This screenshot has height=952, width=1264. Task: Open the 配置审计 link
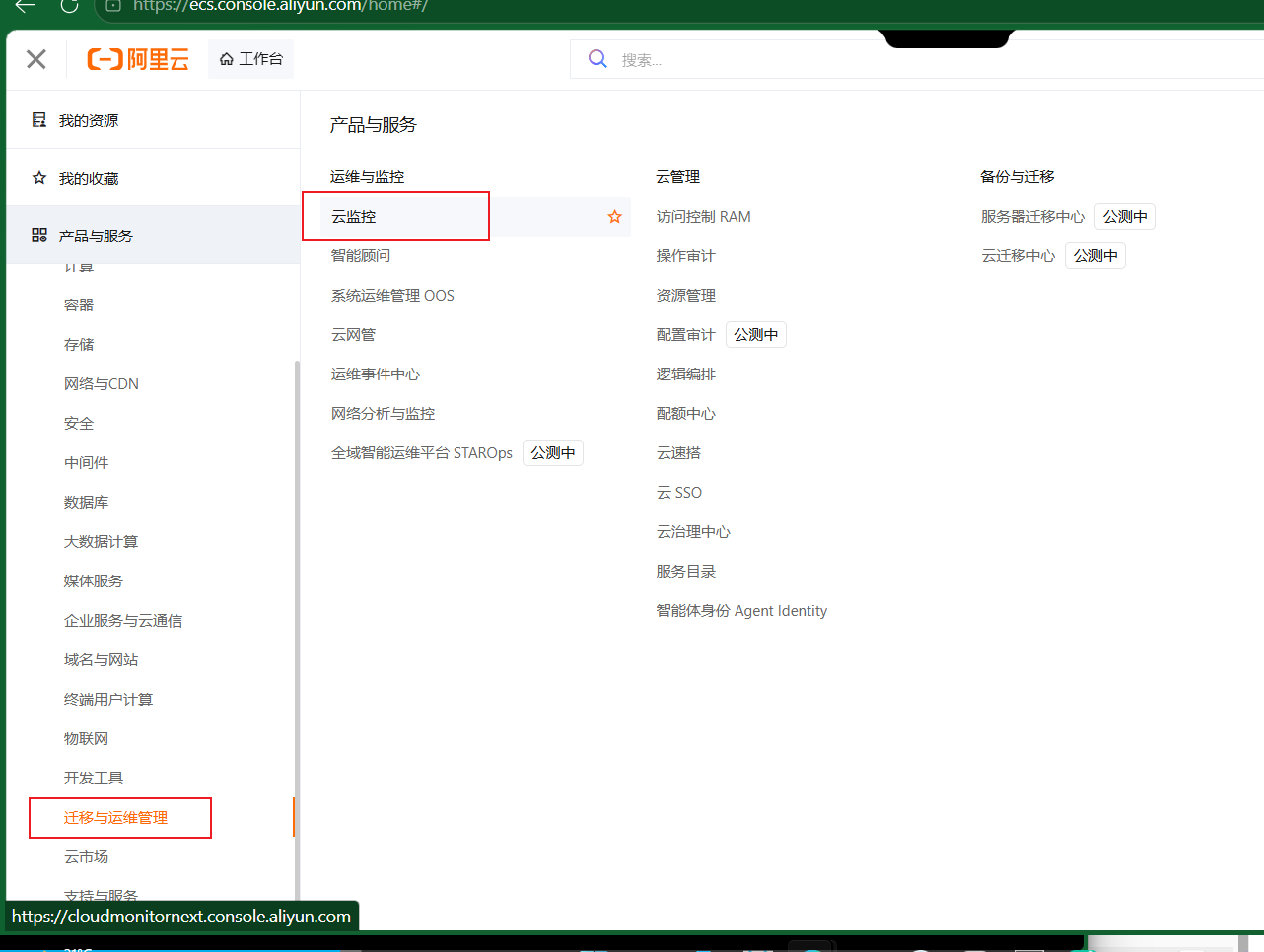686,334
